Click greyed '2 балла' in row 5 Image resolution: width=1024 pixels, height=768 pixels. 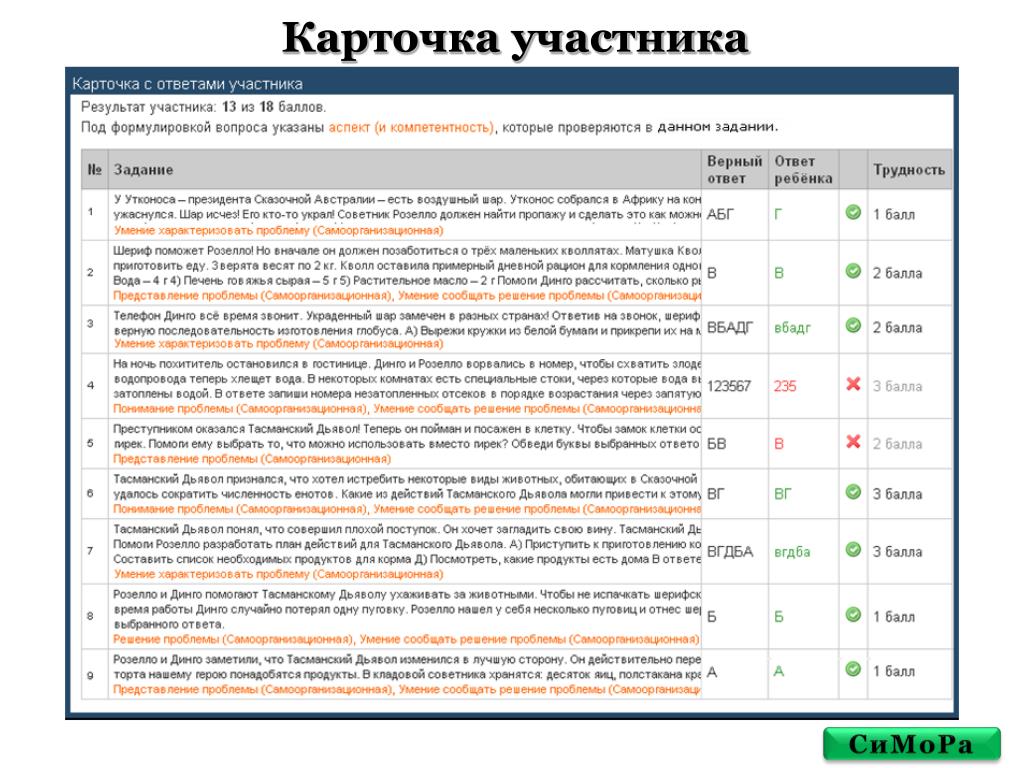pyautogui.click(x=898, y=444)
